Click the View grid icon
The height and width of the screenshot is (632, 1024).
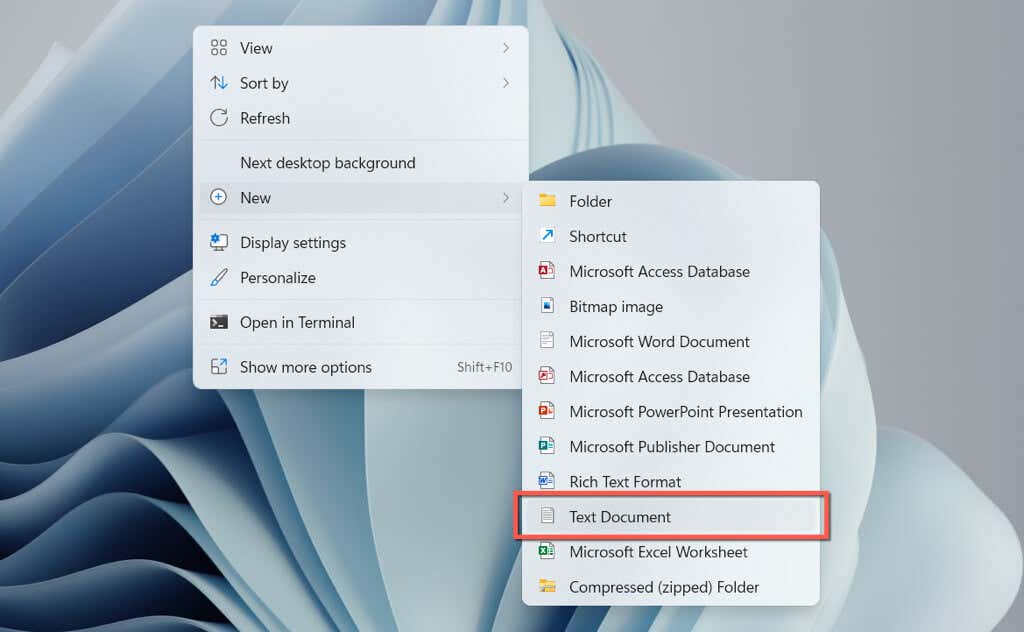tap(219, 48)
